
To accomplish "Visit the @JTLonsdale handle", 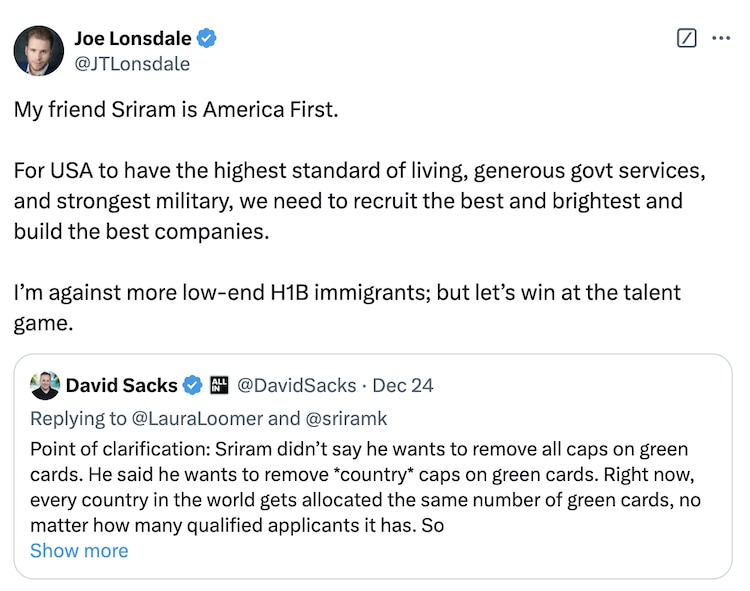I will point(131,64).
